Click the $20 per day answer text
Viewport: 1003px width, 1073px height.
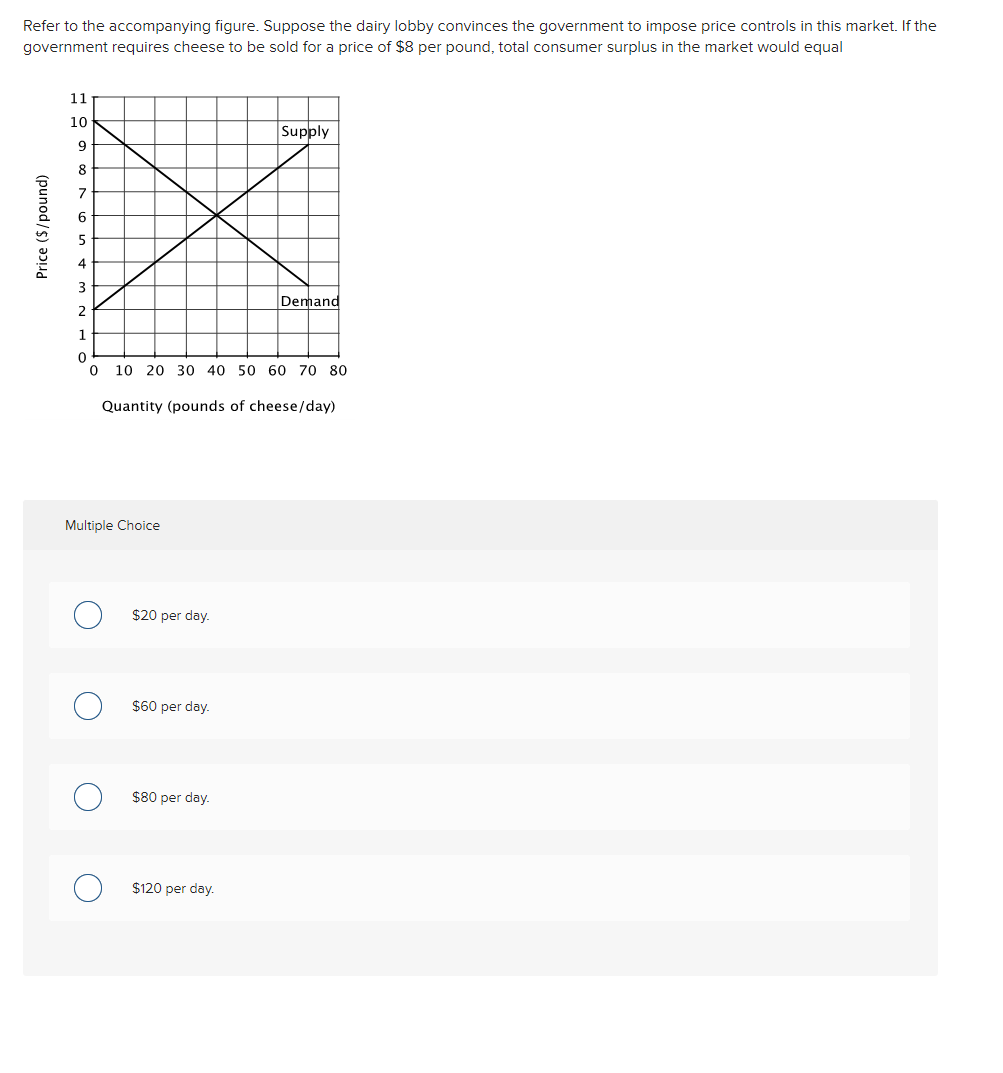171,615
